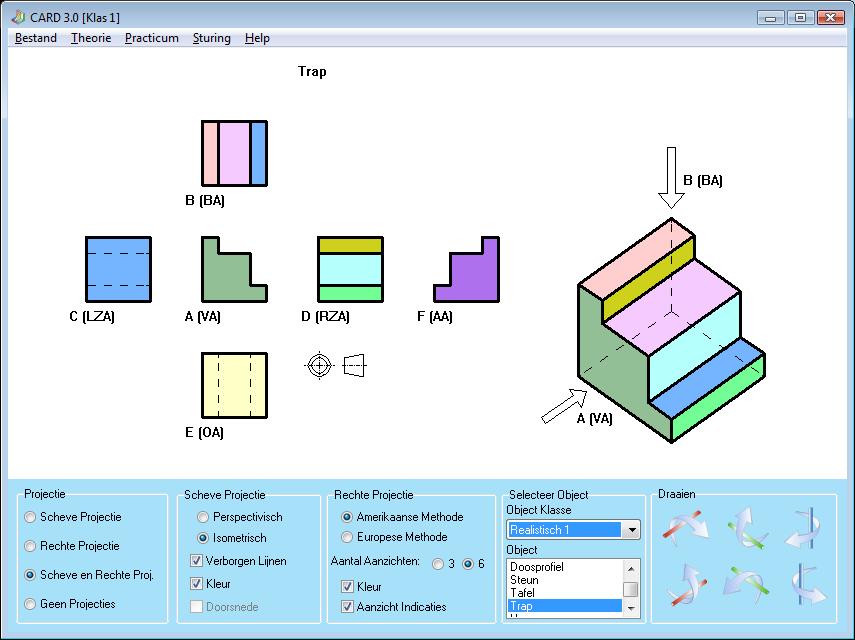855x640 pixels.
Task: Open the Practicum menu
Action: (151, 38)
